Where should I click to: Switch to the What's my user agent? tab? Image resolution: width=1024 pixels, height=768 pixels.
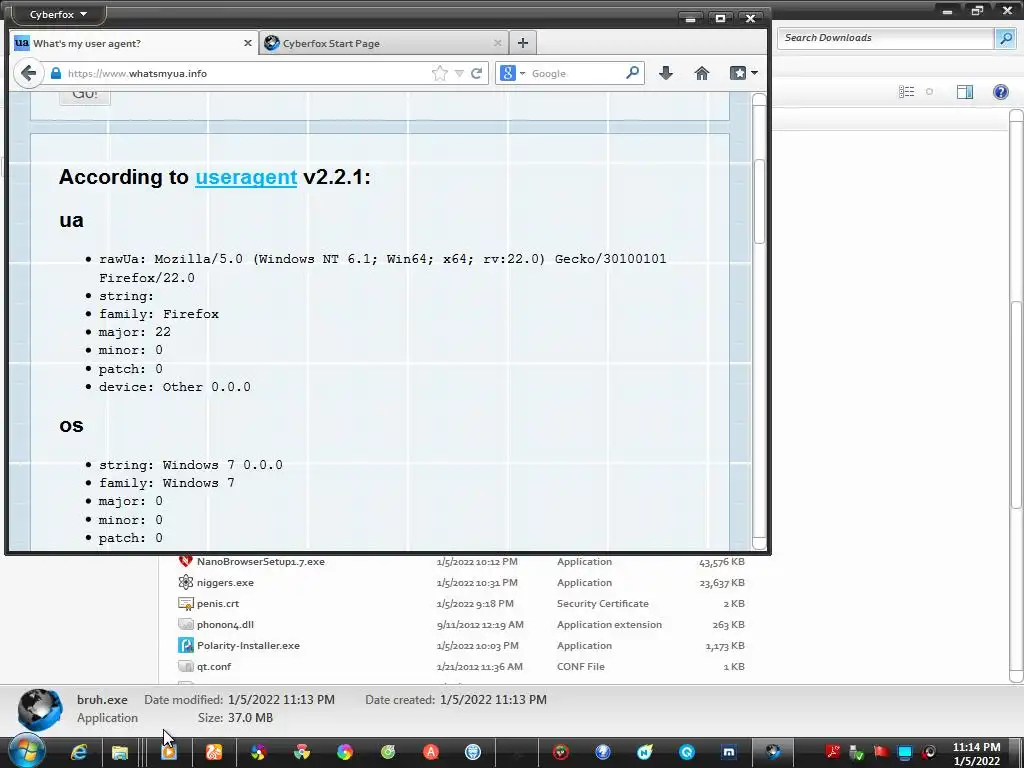tap(134, 43)
